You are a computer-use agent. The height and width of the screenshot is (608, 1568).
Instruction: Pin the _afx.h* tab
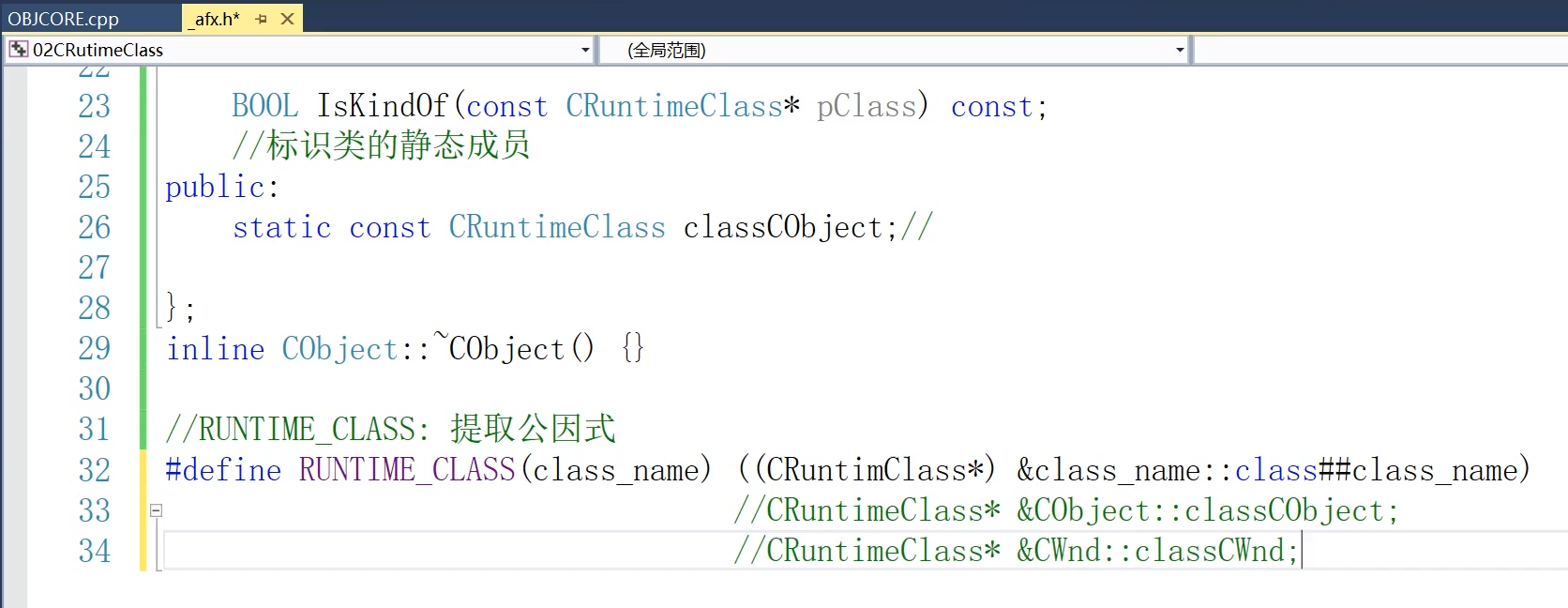(x=262, y=19)
